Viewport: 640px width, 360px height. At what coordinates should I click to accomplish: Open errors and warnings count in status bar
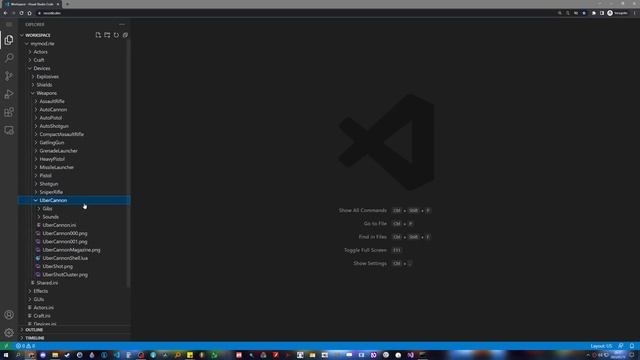(x=25, y=346)
